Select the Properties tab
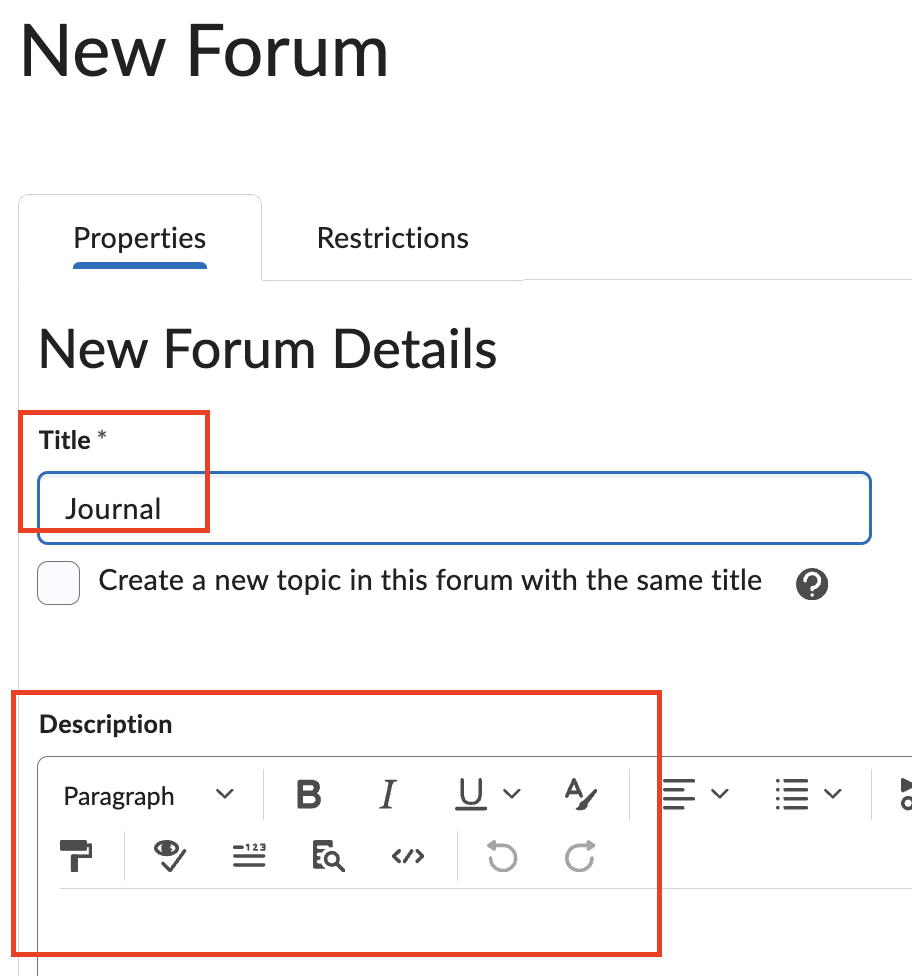Image resolution: width=912 pixels, height=976 pixels. [139, 238]
